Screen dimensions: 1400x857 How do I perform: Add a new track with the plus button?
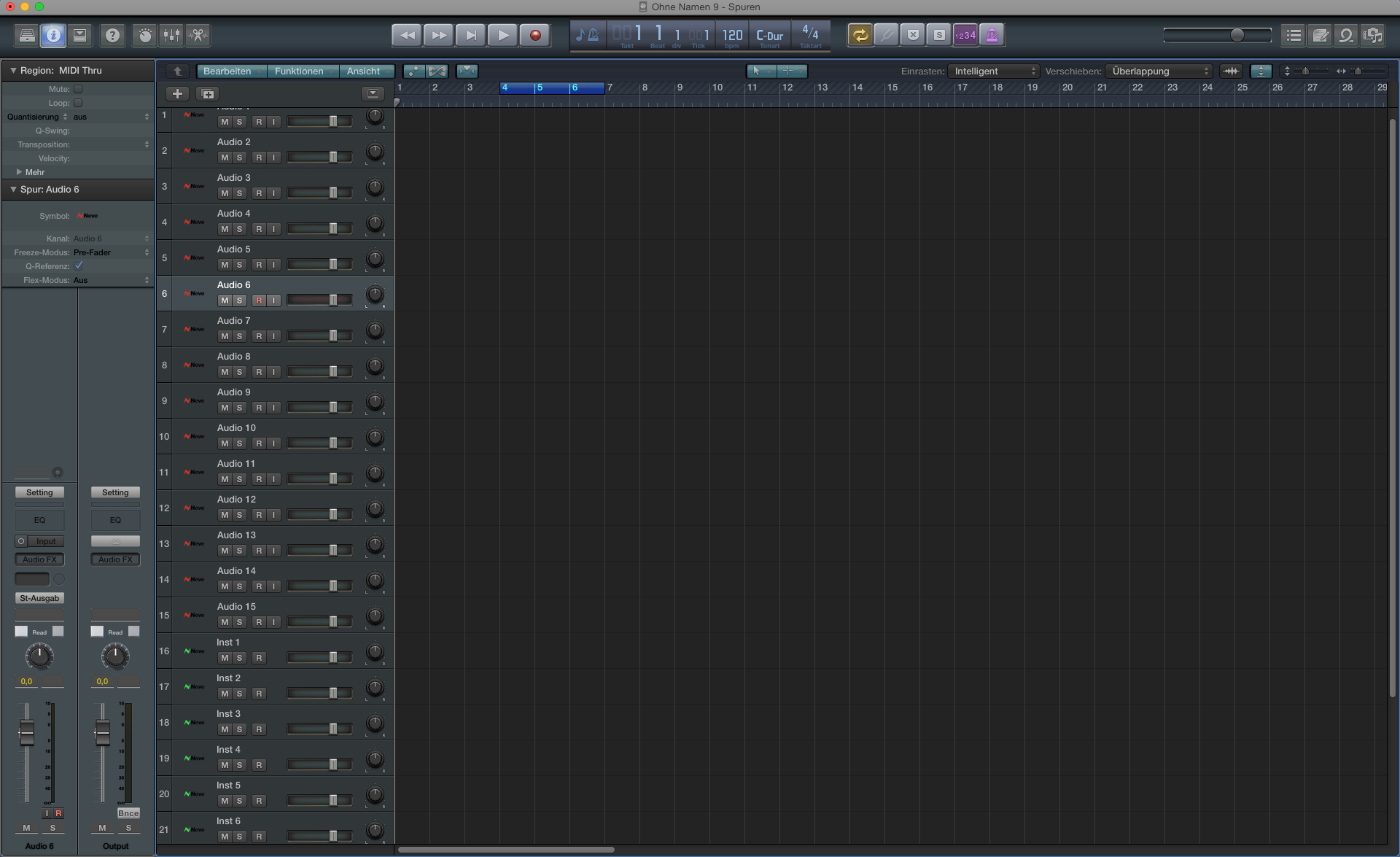tap(178, 93)
